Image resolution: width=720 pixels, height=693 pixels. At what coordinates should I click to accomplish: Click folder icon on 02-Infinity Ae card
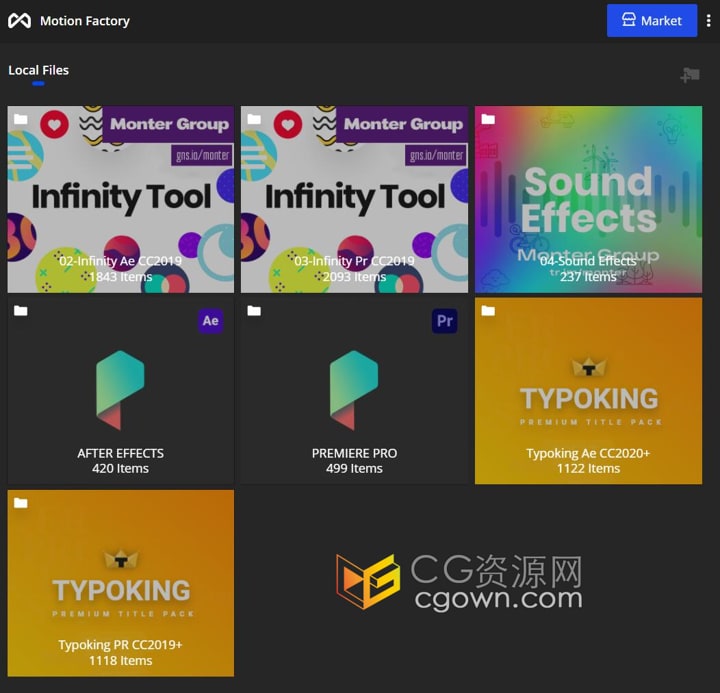[x=21, y=119]
